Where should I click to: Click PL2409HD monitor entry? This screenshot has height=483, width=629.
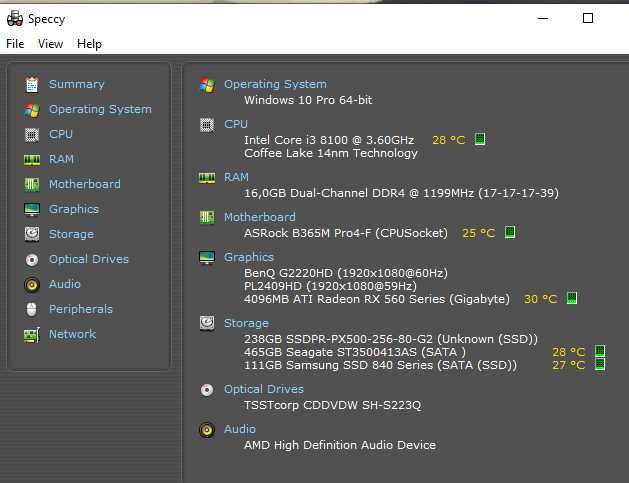click(331, 286)
